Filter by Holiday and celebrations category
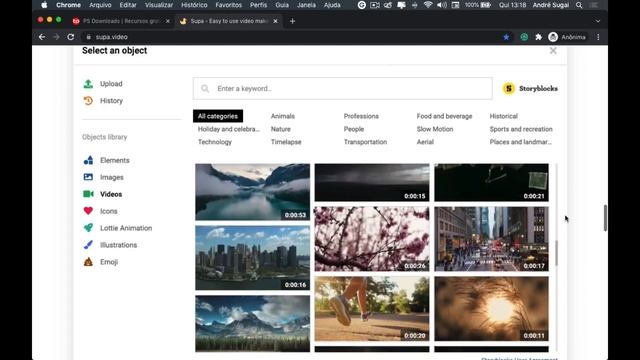640x360 pixels. pos(229,129)
